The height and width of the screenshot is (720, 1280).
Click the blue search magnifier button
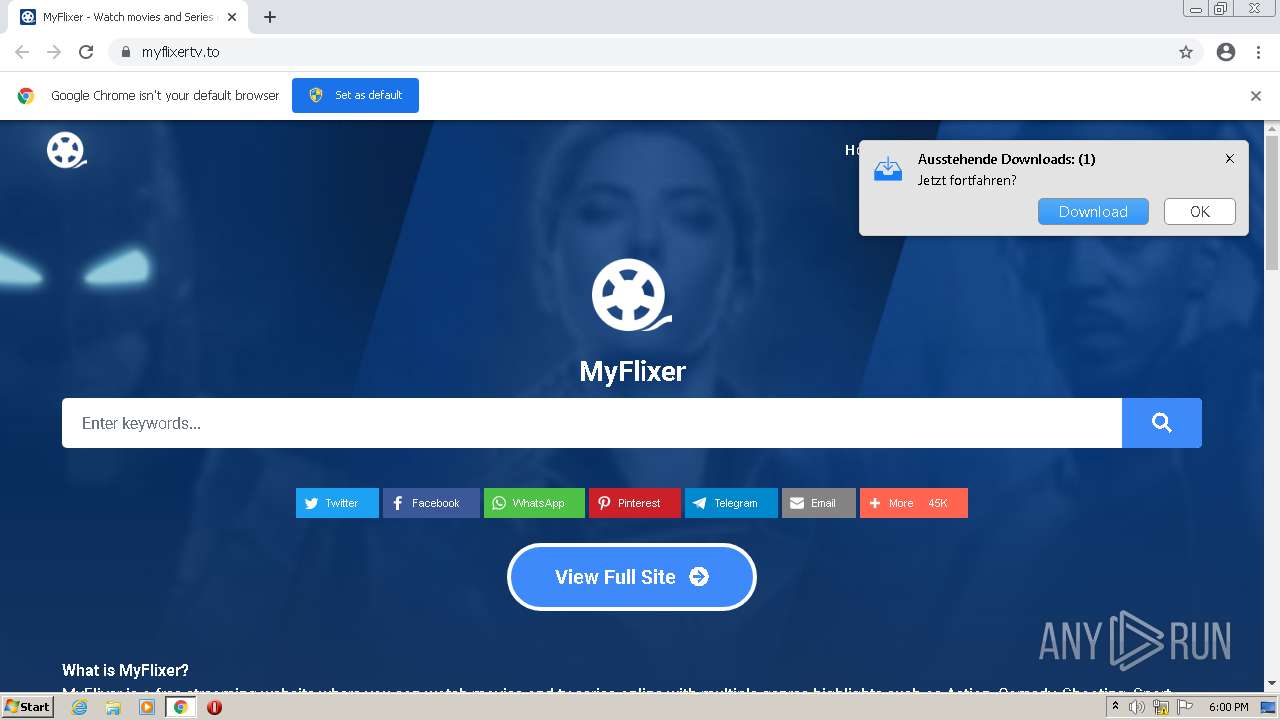1161,423
